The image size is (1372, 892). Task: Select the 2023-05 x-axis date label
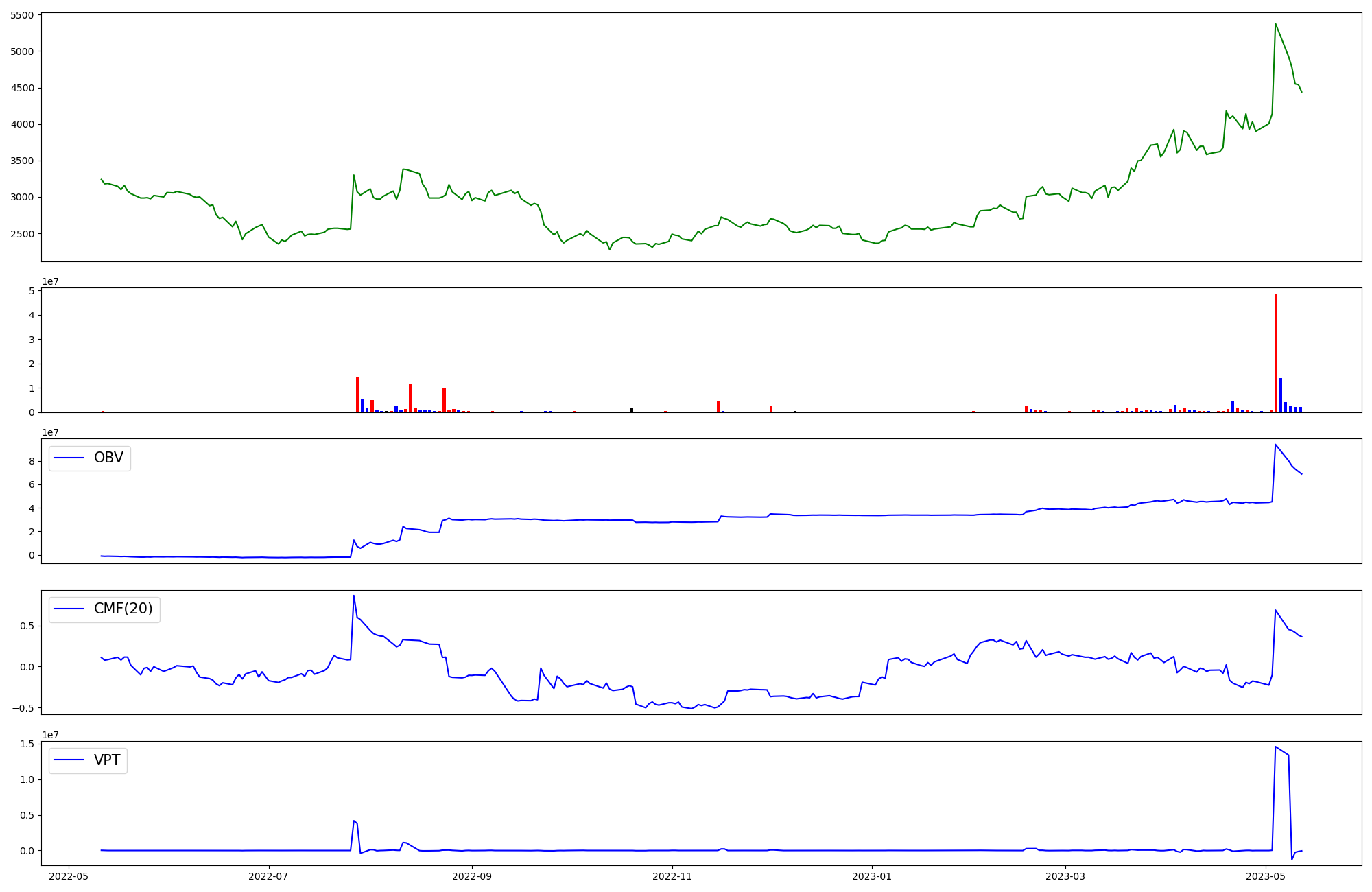1266,876
